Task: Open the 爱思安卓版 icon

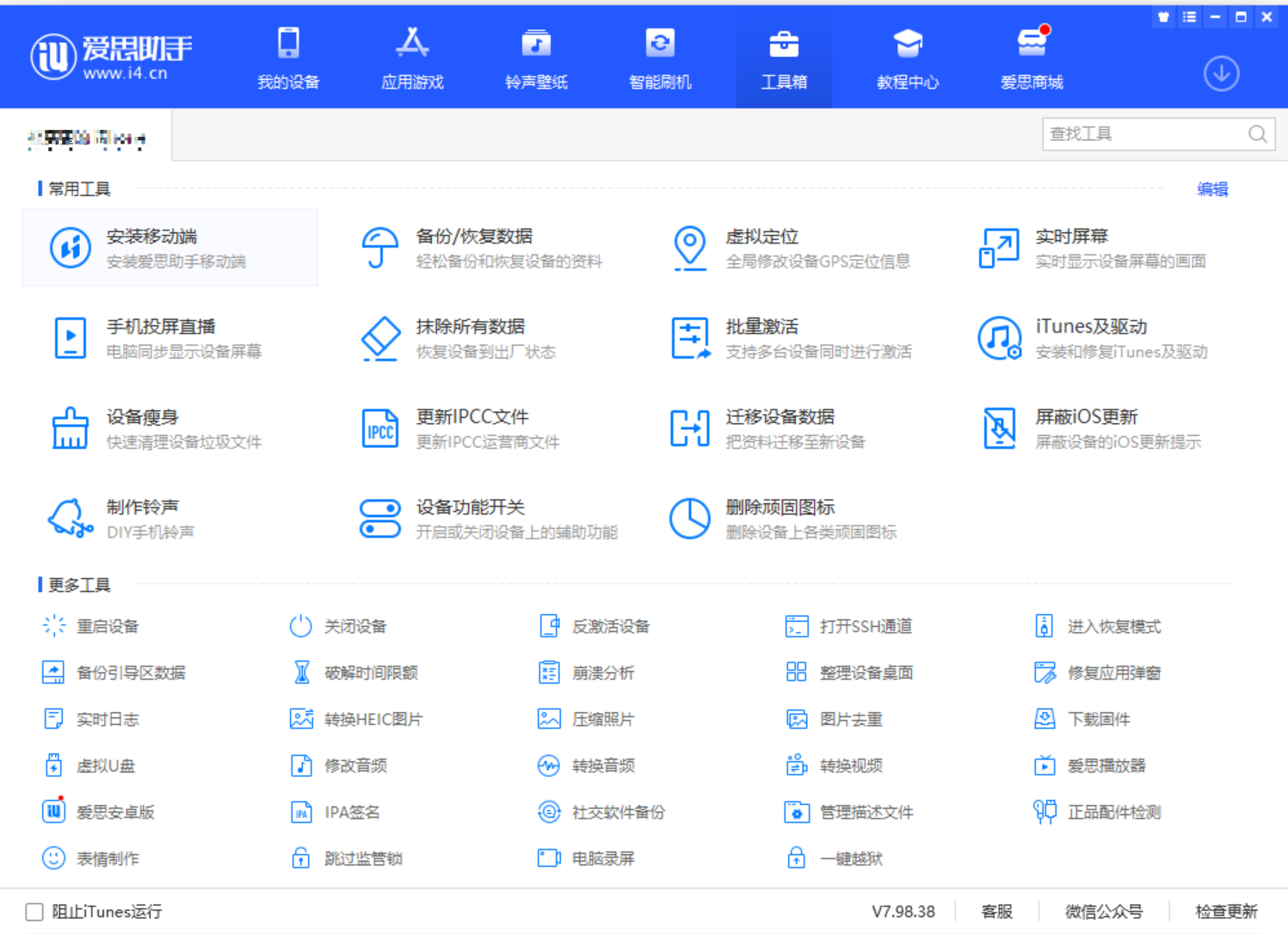Action: (x=53, y=811)
